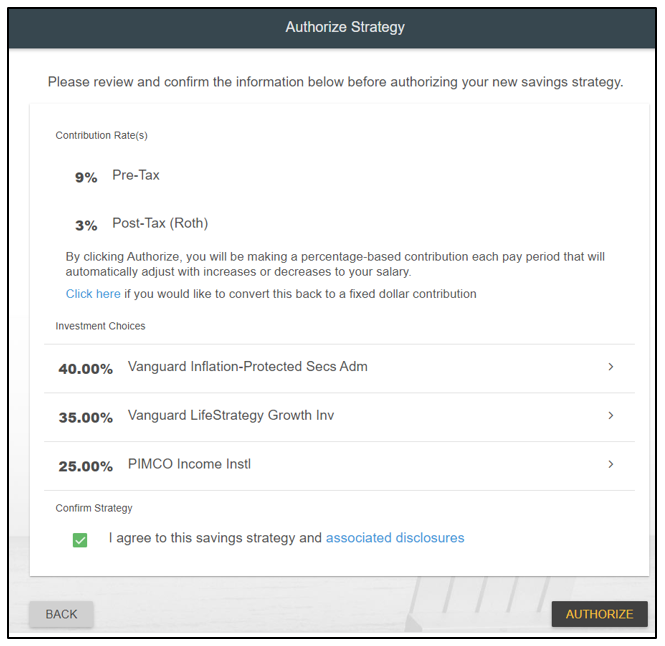
Task: Expand Vanguard Inflation-Protected Secs Adm chevron
Action: point(611,367)
